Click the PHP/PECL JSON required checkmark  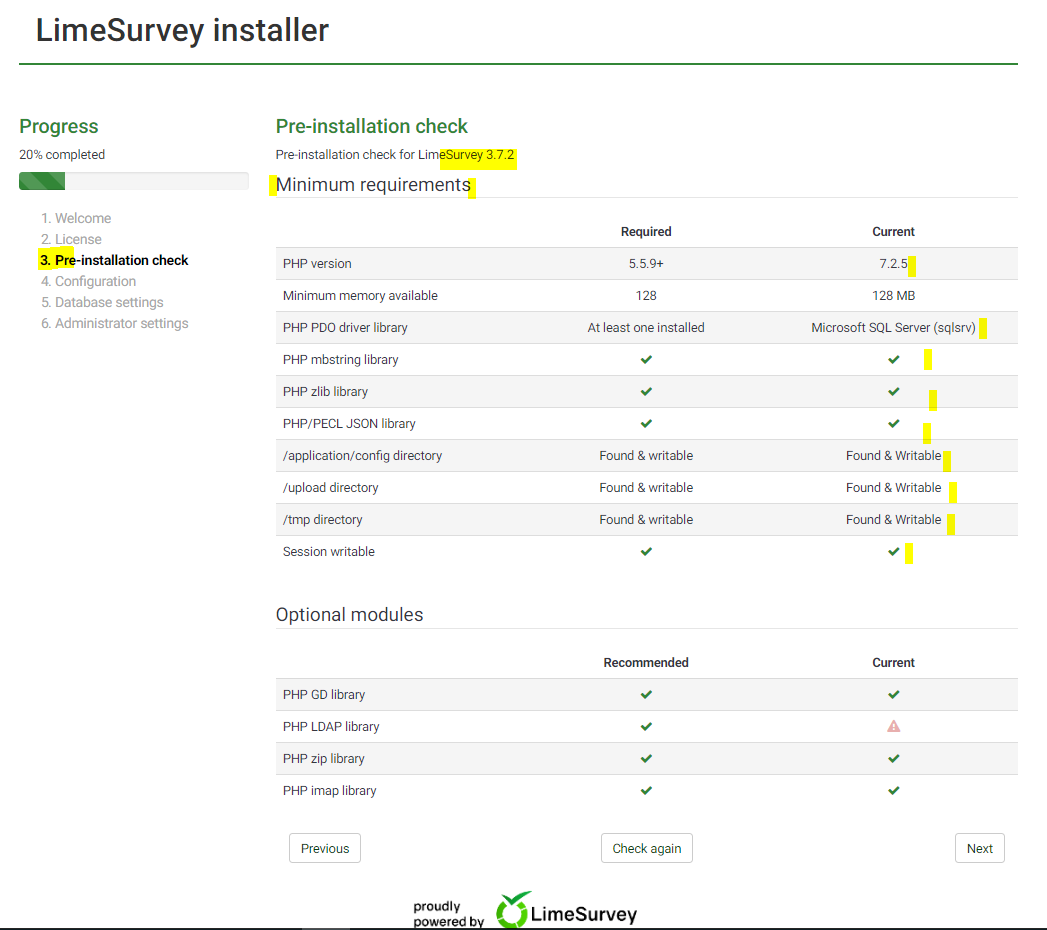tap(646, 424)
